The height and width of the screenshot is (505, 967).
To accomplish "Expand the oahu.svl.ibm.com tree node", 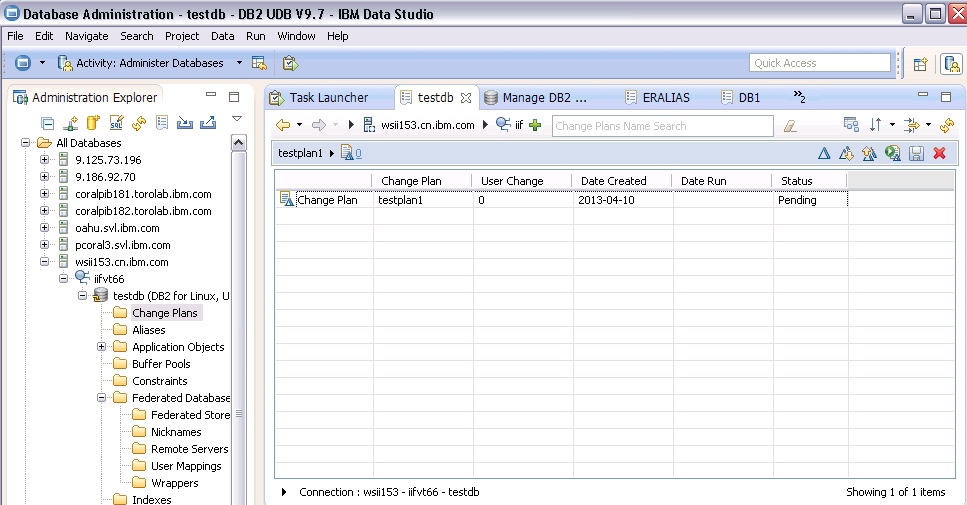I will click(x=44, y=228).
